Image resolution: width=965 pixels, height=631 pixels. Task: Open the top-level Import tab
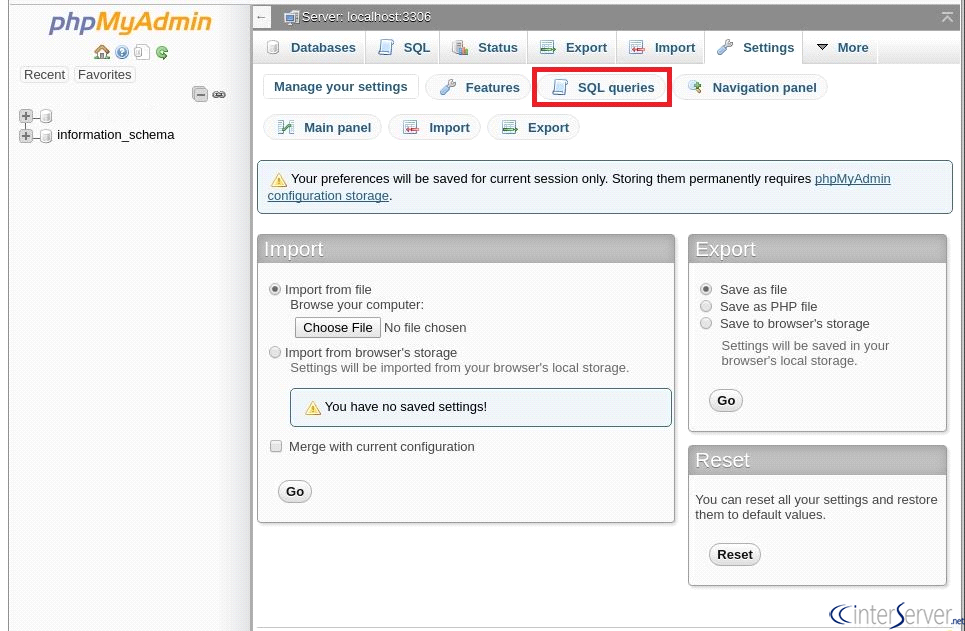662,47
